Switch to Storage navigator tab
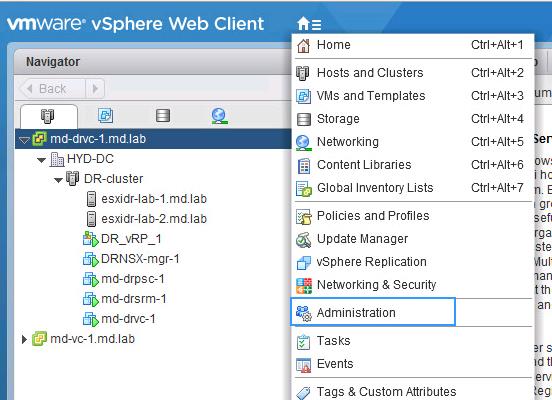This screenshot has height=400, width=552. click(163, 115)
